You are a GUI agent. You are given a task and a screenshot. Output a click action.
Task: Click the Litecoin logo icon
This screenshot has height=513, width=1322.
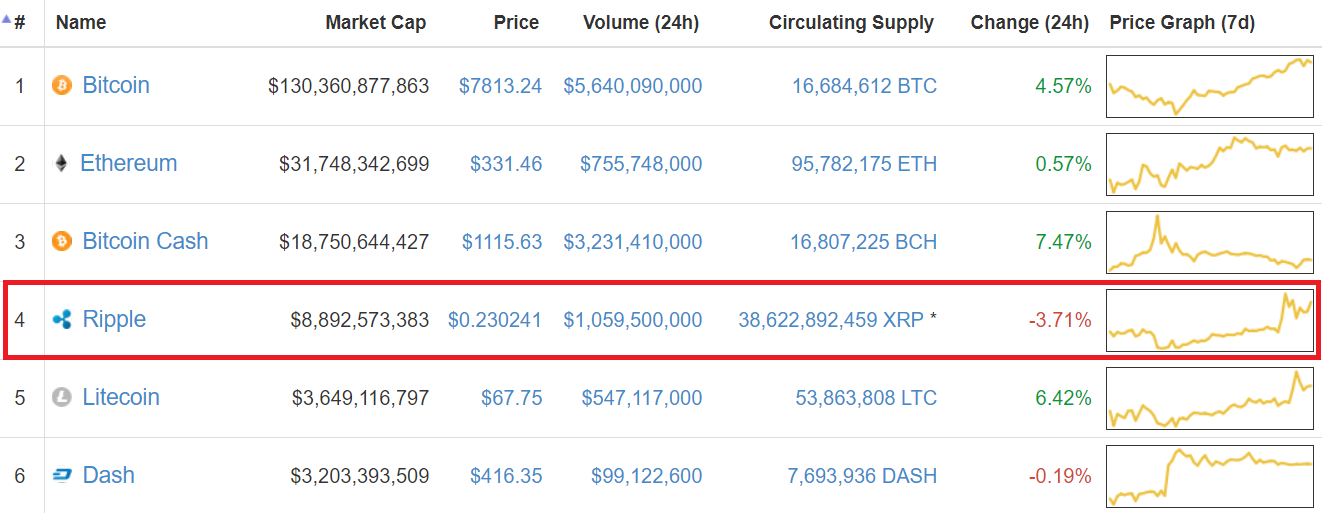click(x=62, y=398)
